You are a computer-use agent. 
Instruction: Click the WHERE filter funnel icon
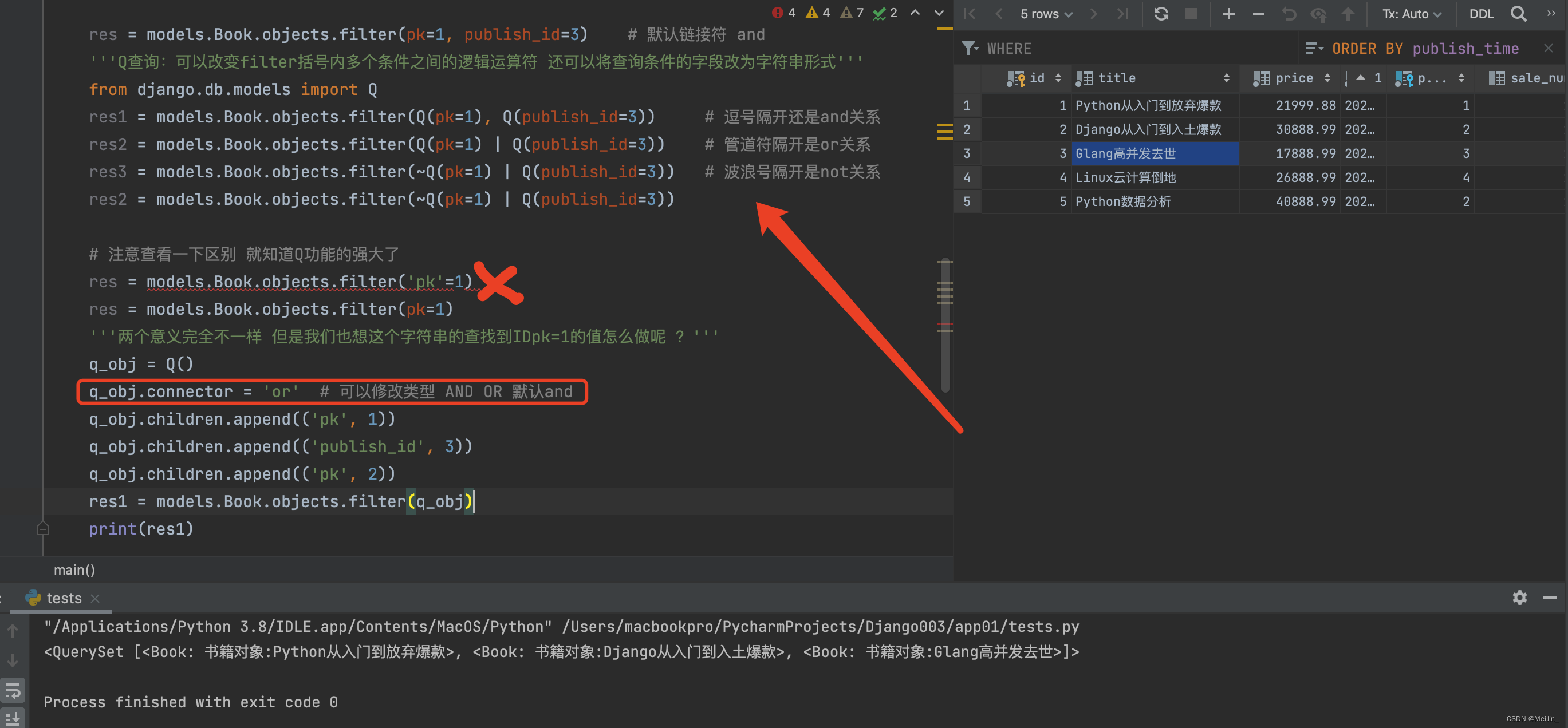point(970,48)
